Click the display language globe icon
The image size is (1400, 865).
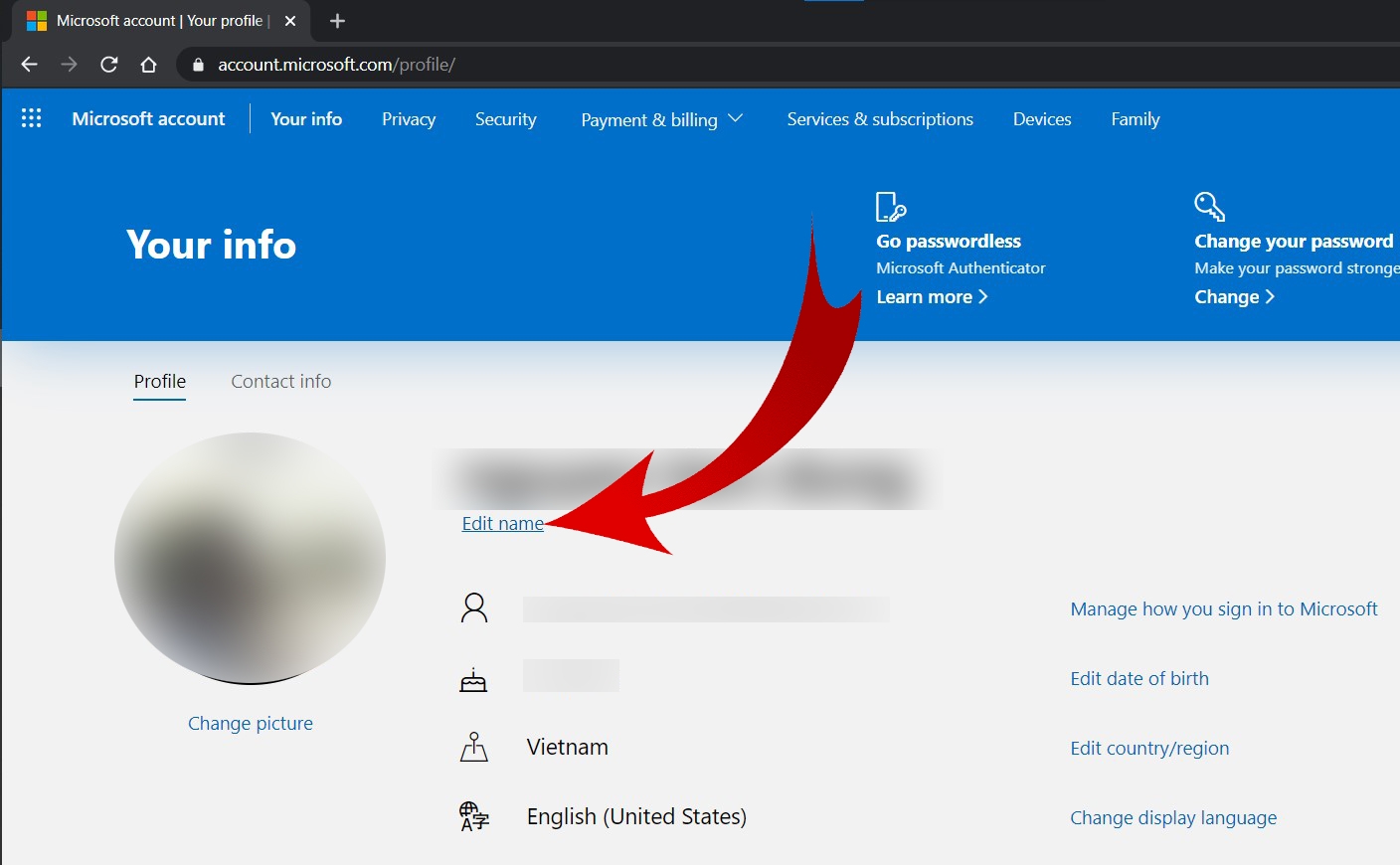coord(474,816)
